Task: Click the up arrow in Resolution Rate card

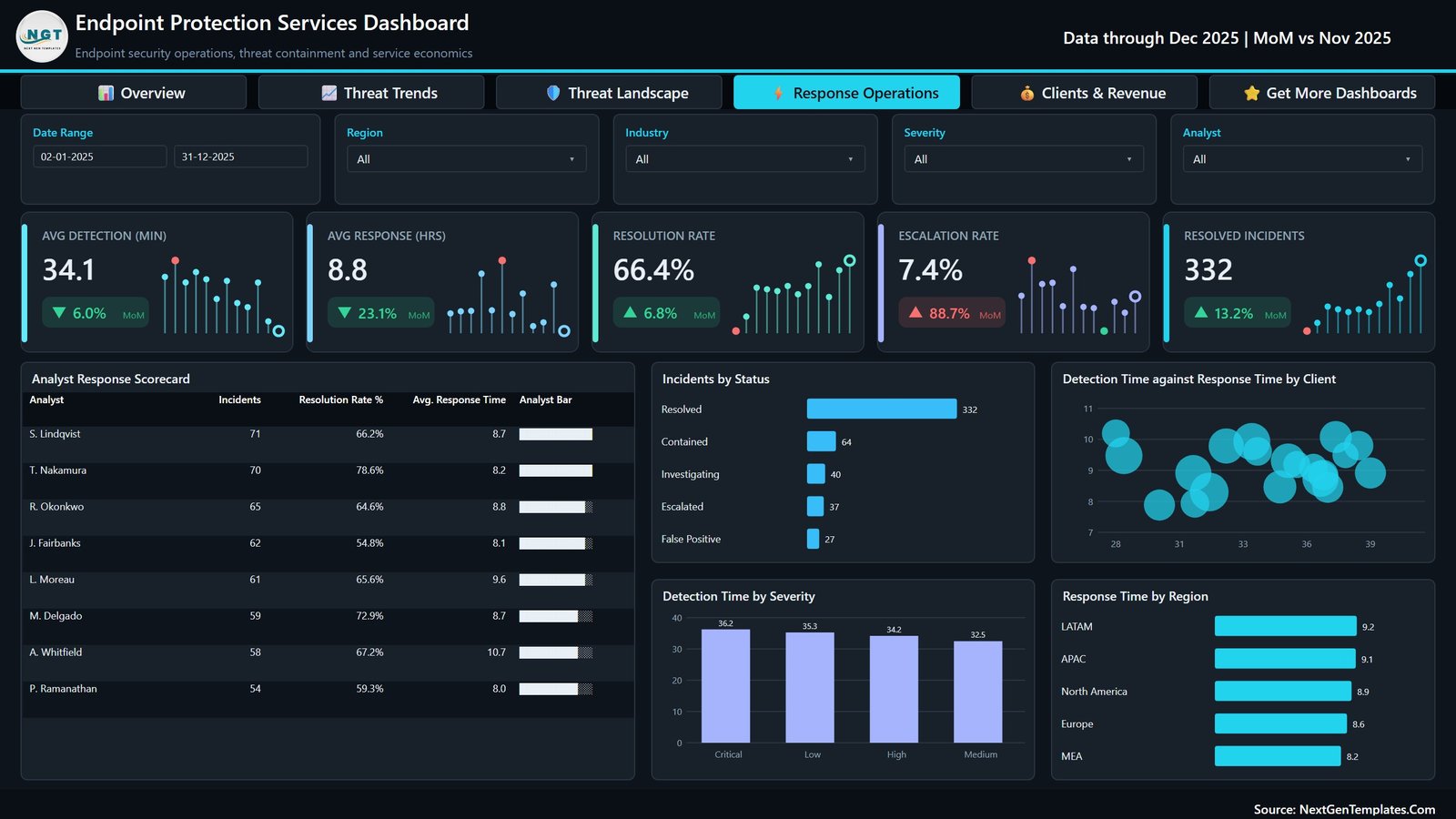Action: tap(630, 313)
